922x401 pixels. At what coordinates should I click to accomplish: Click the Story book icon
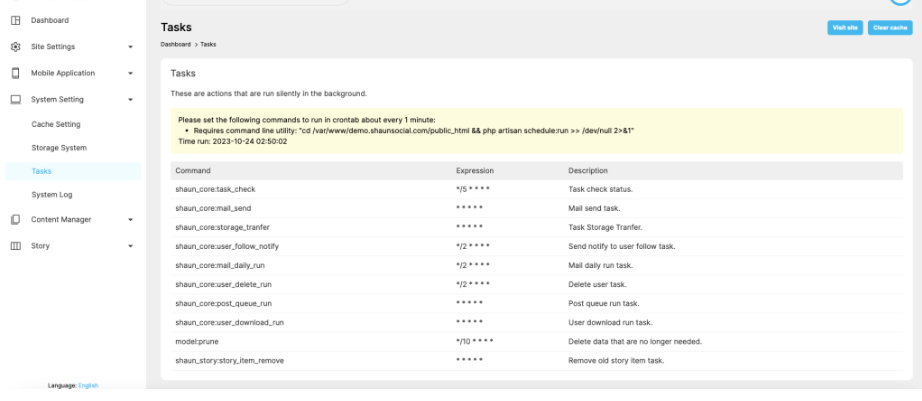15,245
